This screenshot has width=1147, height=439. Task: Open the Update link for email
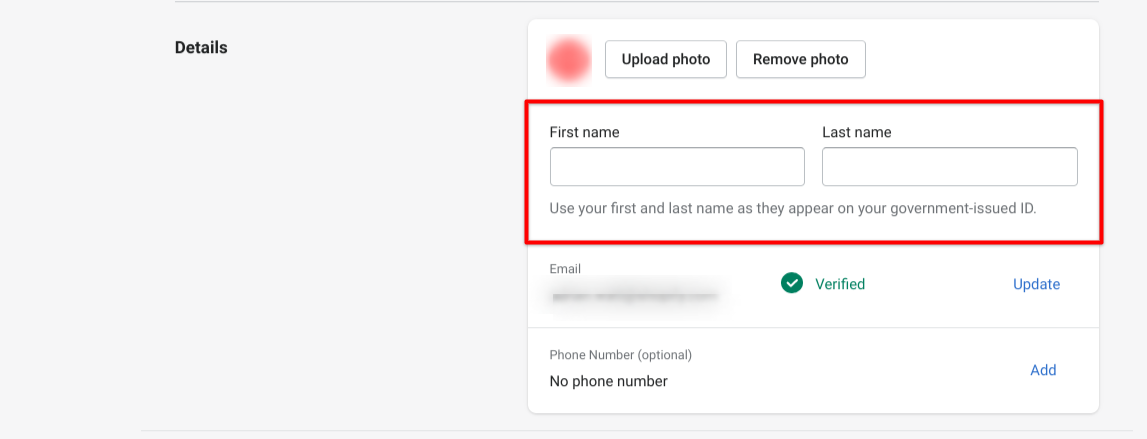(x=1036, y=284)
